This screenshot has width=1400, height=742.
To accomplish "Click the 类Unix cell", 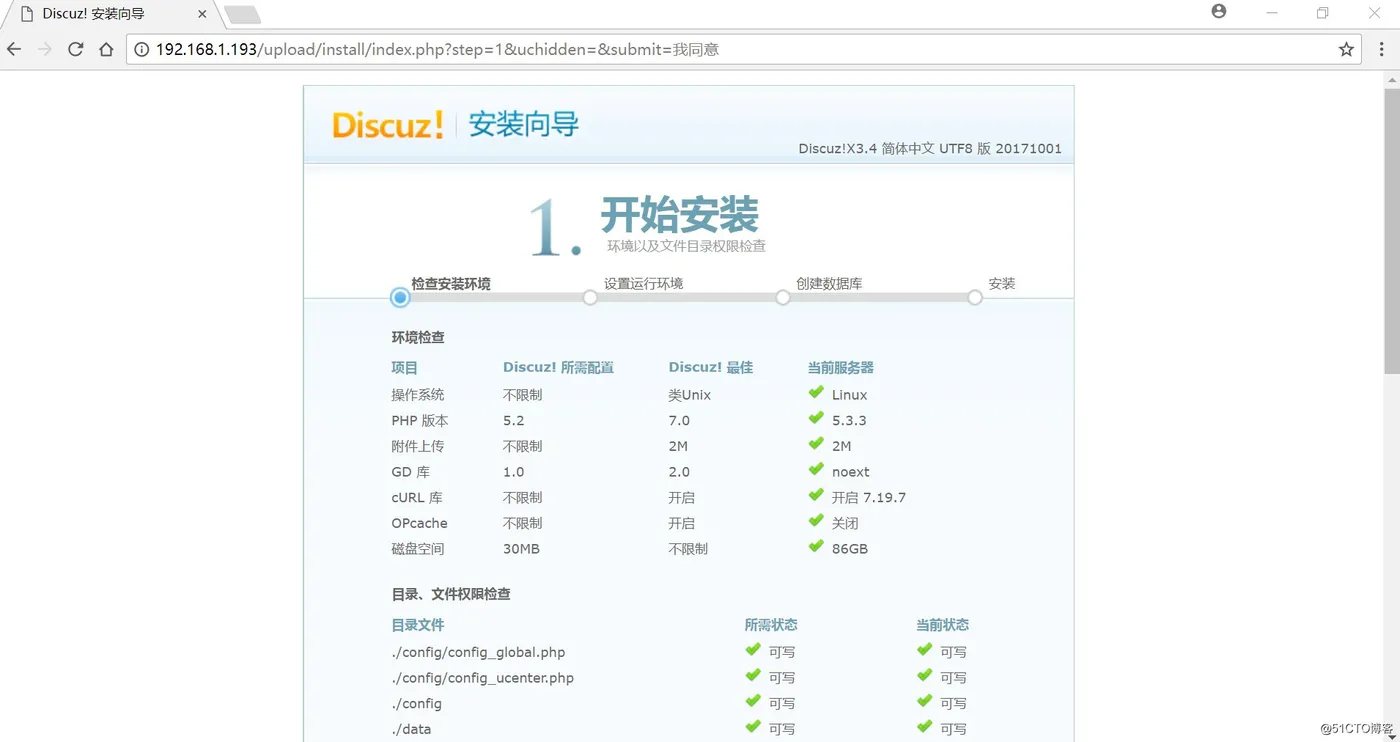I will click(689, 394).
